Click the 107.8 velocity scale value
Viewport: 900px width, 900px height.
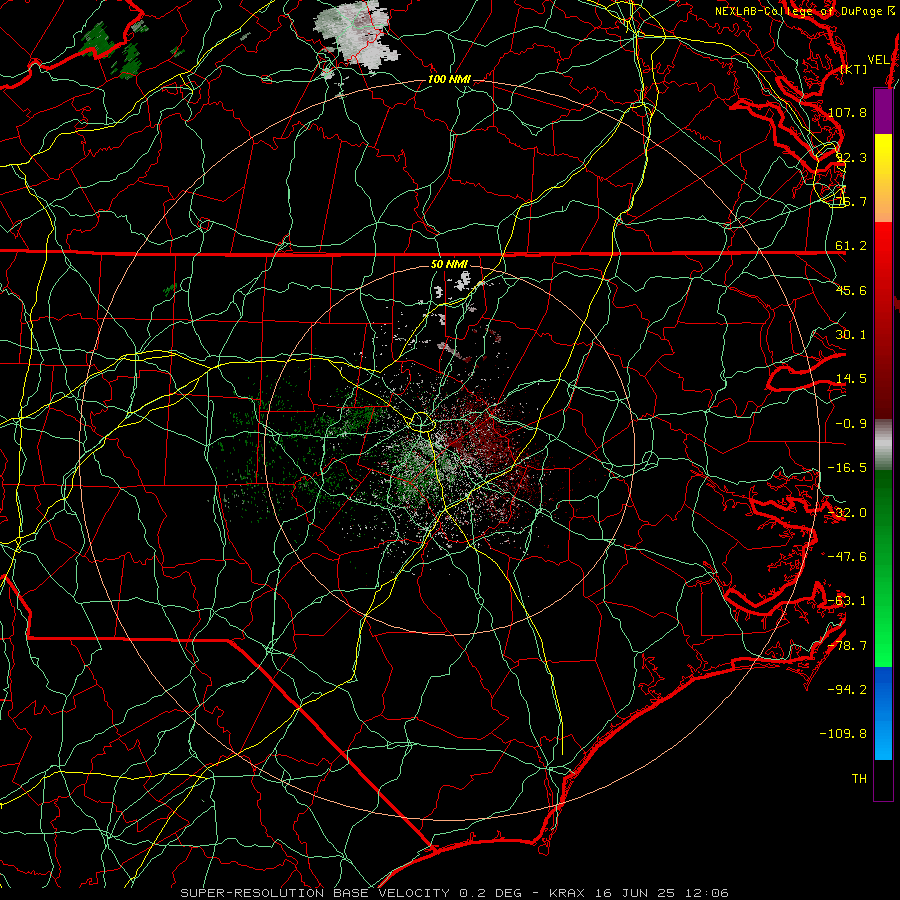pos(847,112)
